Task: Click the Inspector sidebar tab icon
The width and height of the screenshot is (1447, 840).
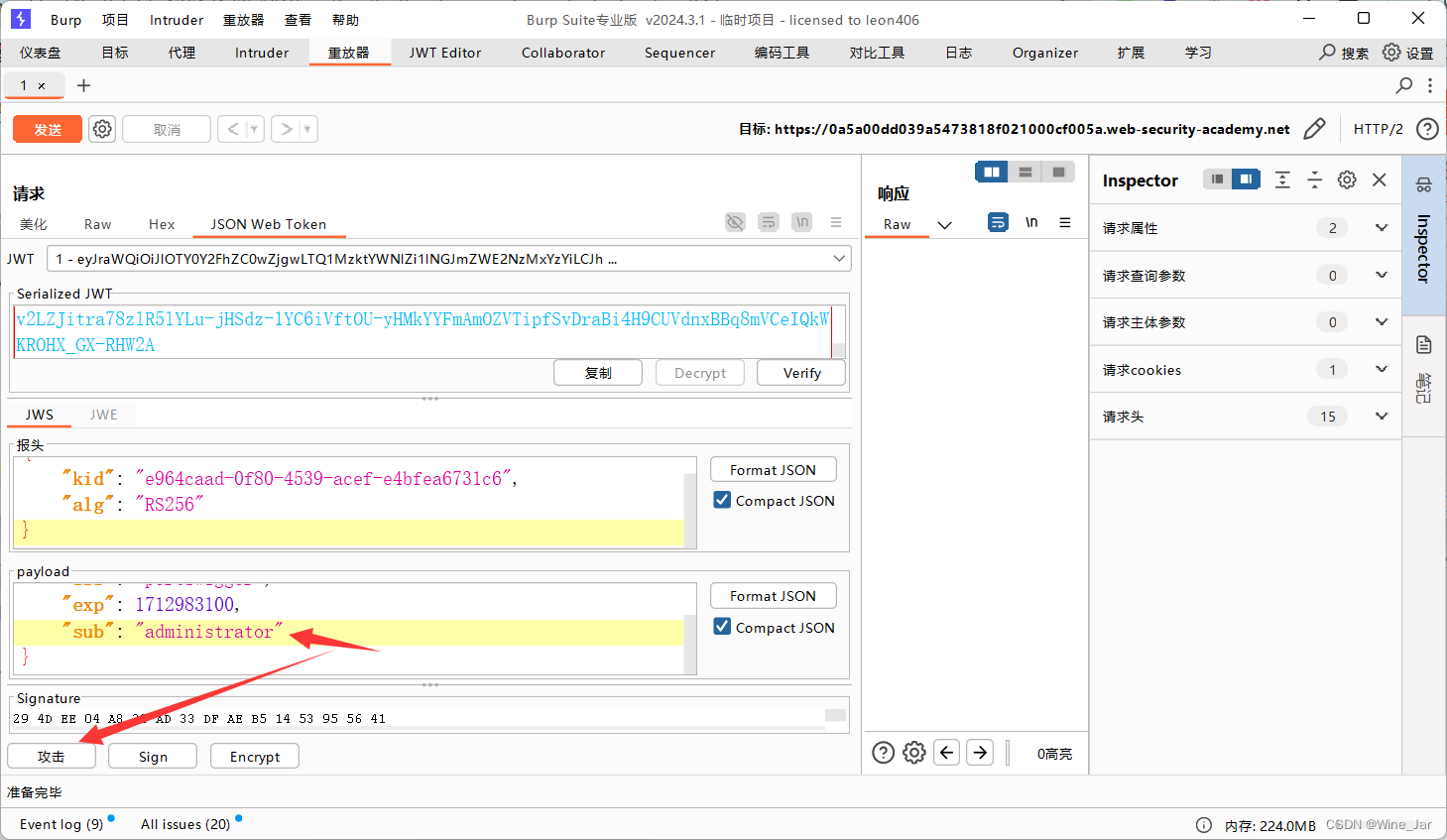Action: point(1424,185)
